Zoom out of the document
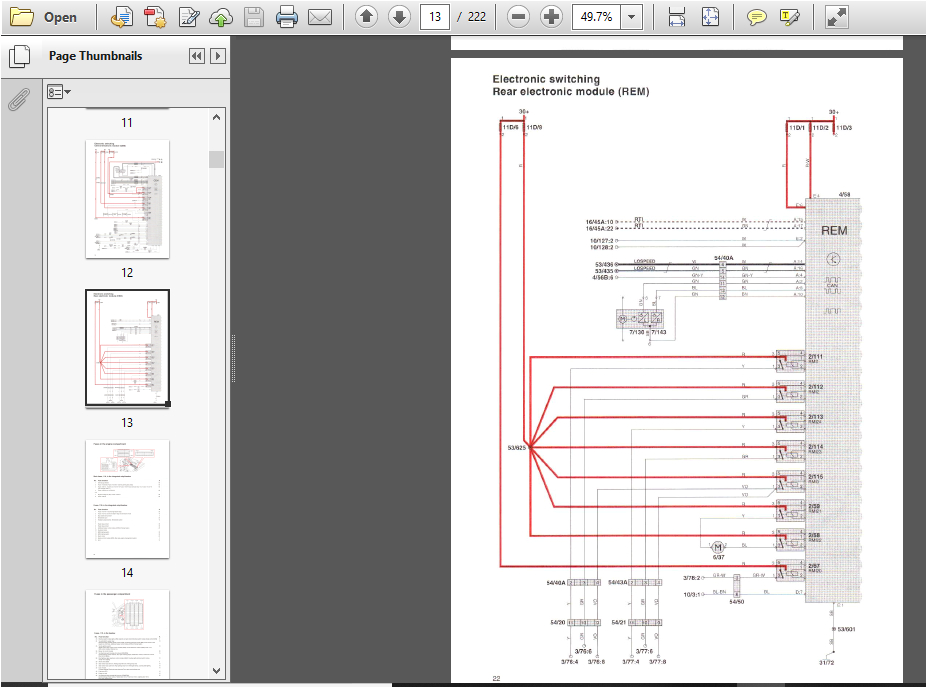The width and height of the screenshot is (927, 688). [x=517, y=17]
